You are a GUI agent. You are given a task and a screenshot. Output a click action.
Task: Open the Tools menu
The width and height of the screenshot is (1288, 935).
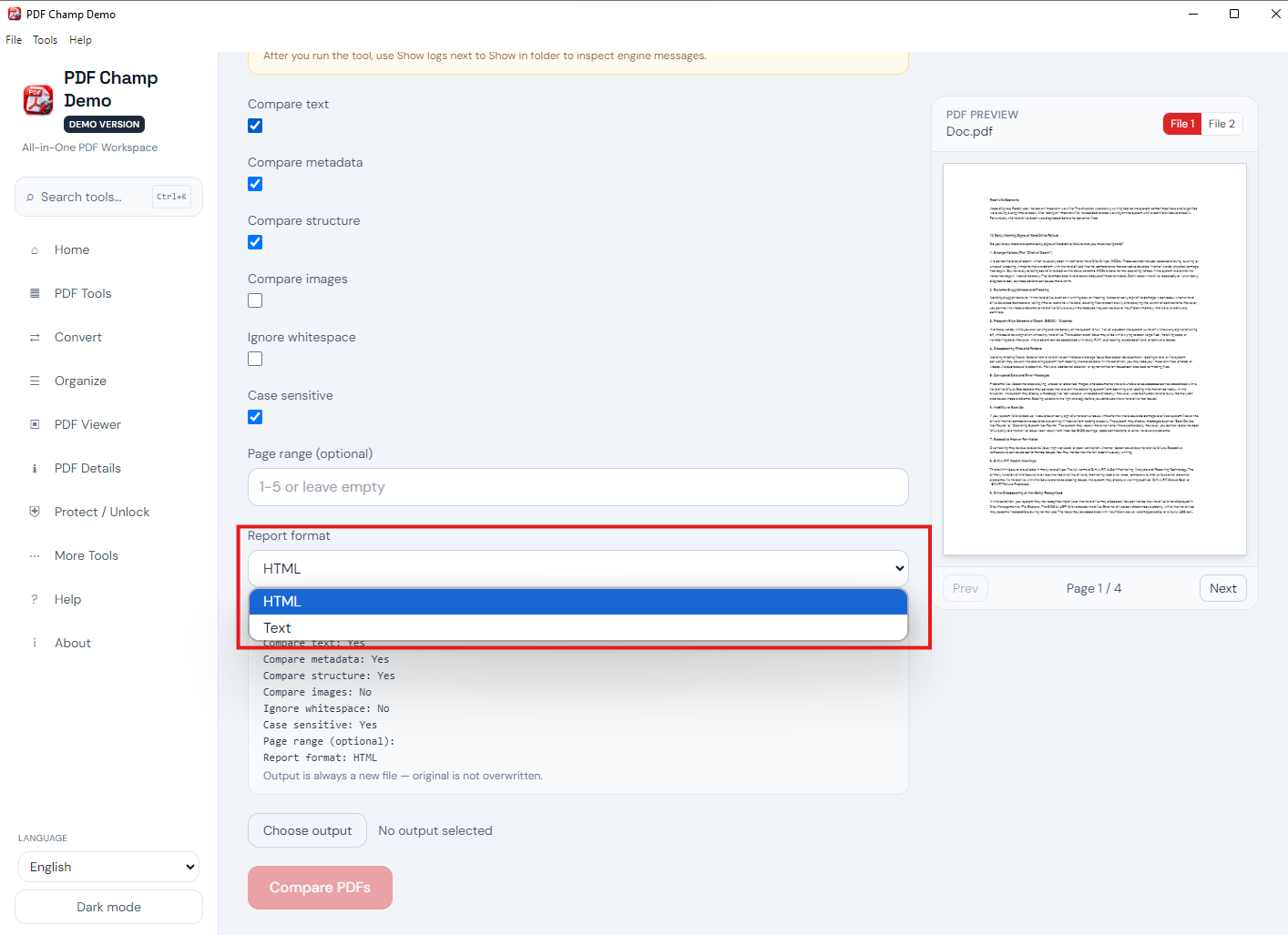[45, 40]
